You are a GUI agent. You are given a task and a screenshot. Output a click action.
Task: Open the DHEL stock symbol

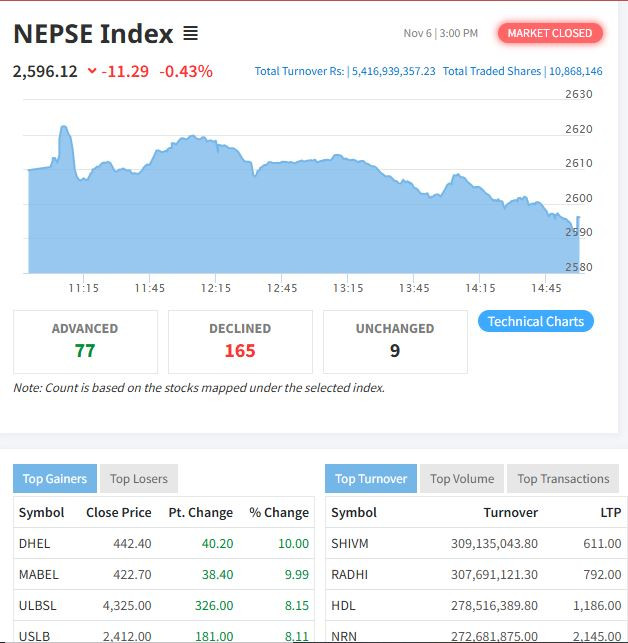[34, 543]
